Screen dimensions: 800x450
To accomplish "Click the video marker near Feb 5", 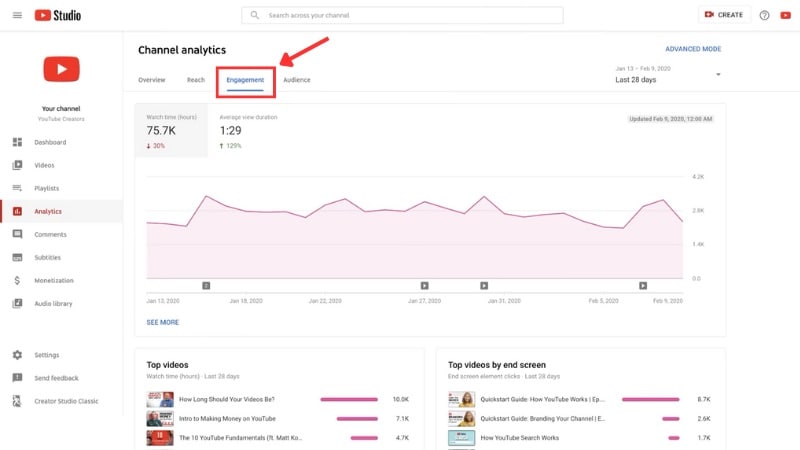I will pyautogui.click(x=643, y=286).
